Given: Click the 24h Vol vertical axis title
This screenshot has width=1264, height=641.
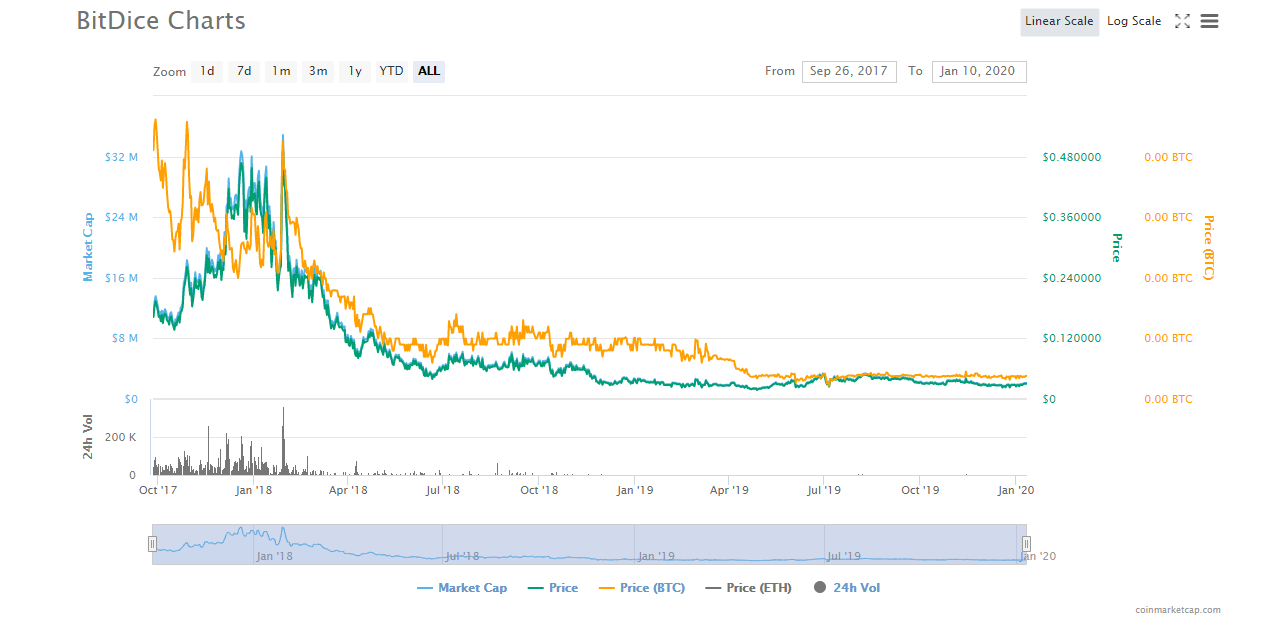Looking at the screenshot, I should 88,437.
